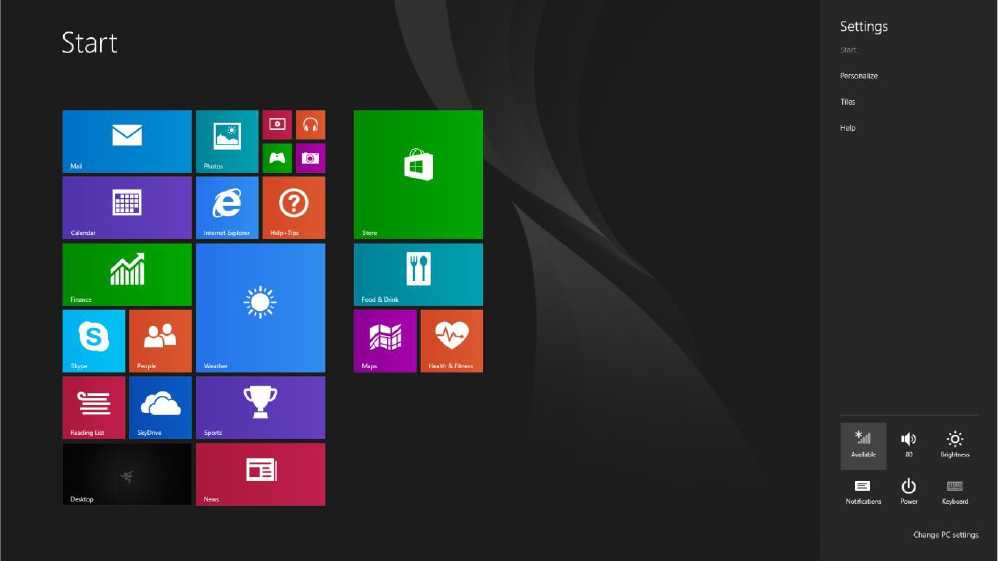Open the Help+Tips tile
Image resolution: width=998 pixels, height=561 pixels.
pos(293,208)
